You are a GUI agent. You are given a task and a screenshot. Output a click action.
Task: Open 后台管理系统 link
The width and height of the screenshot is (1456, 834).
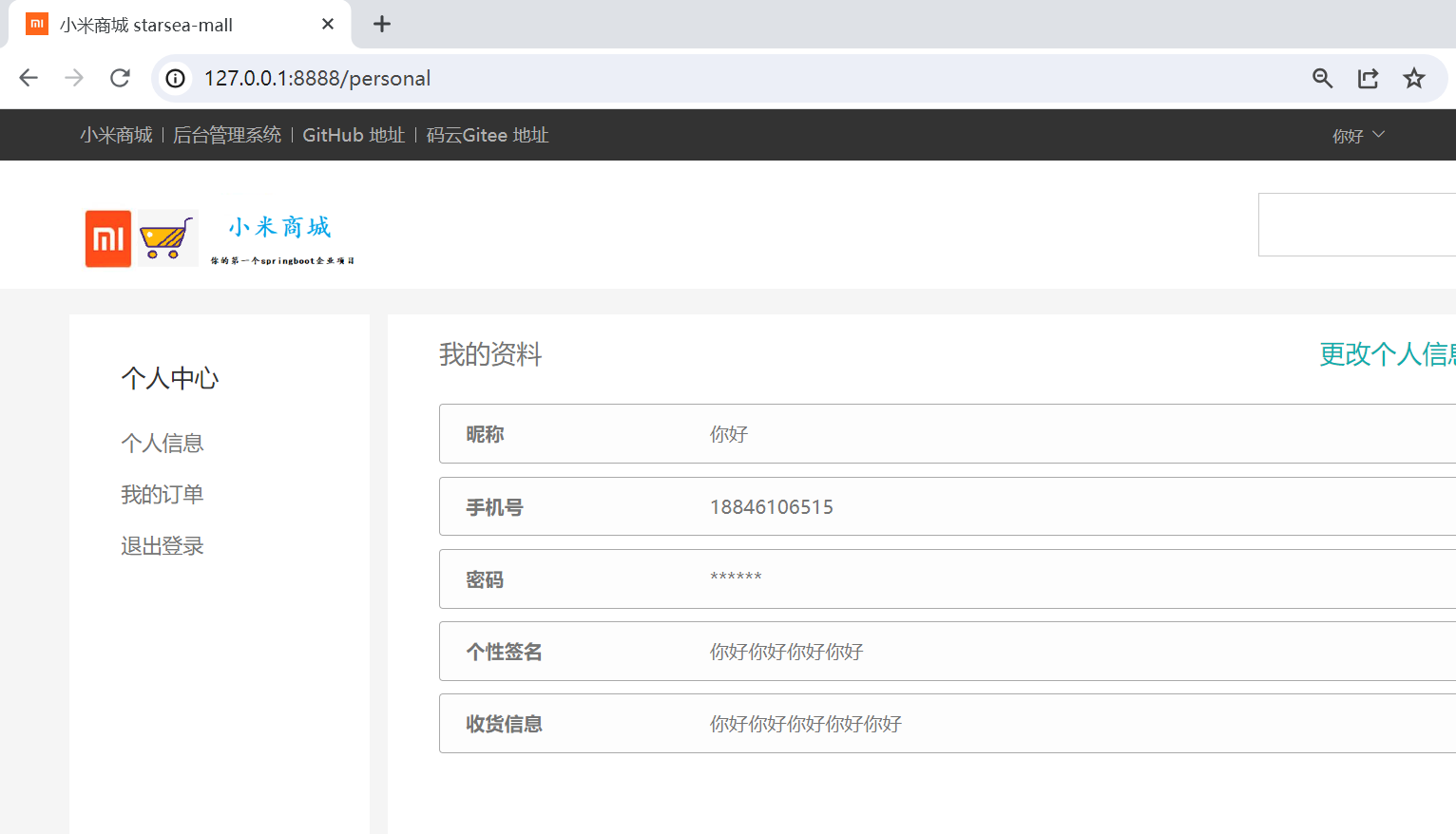227,135
